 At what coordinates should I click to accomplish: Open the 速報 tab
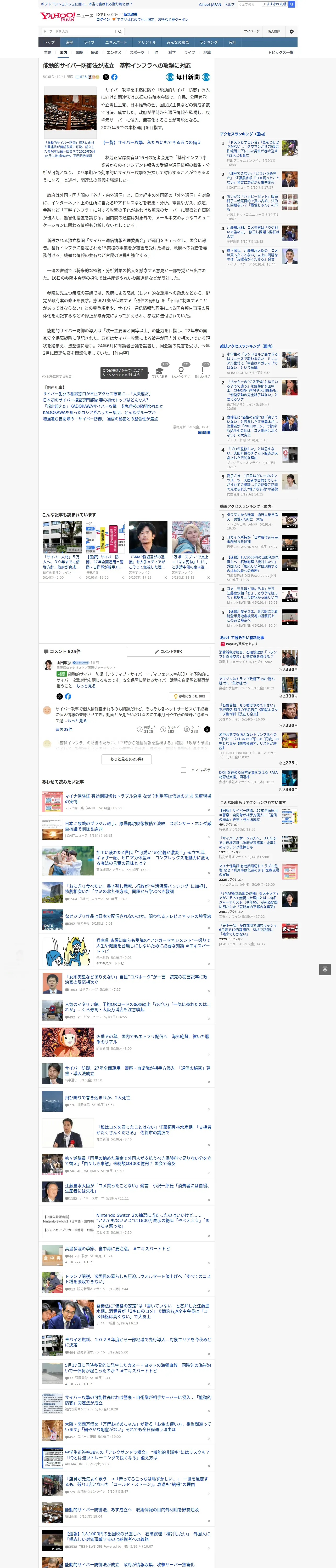click(69, 43)
